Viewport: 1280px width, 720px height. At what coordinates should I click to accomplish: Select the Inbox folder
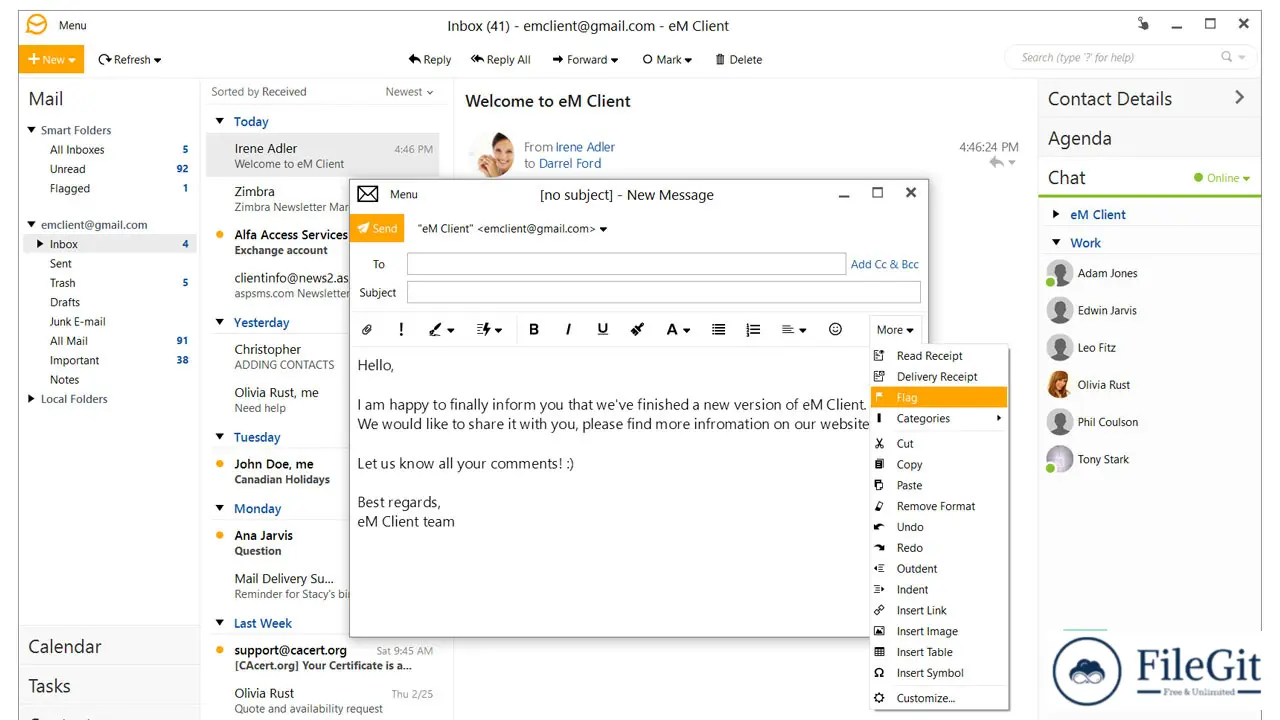pyautogui.click(x=110, y=244)
